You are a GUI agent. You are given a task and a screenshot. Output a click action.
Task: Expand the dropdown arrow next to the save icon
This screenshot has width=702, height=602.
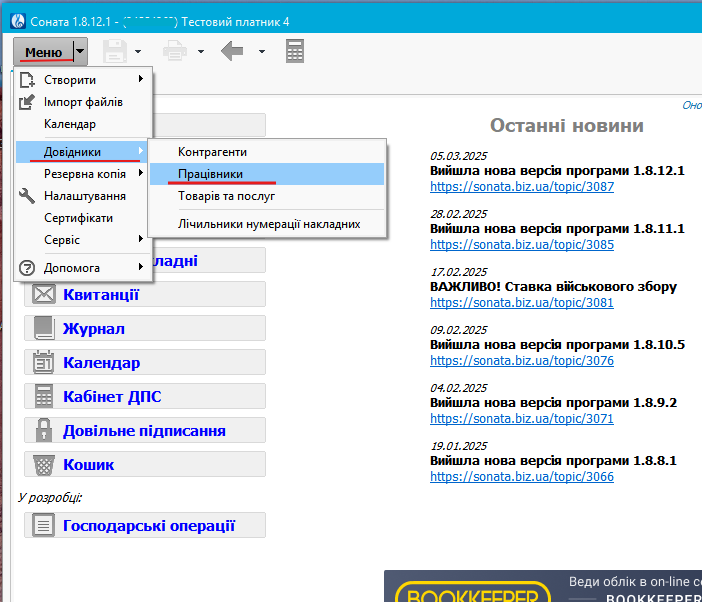coord(138,51)
